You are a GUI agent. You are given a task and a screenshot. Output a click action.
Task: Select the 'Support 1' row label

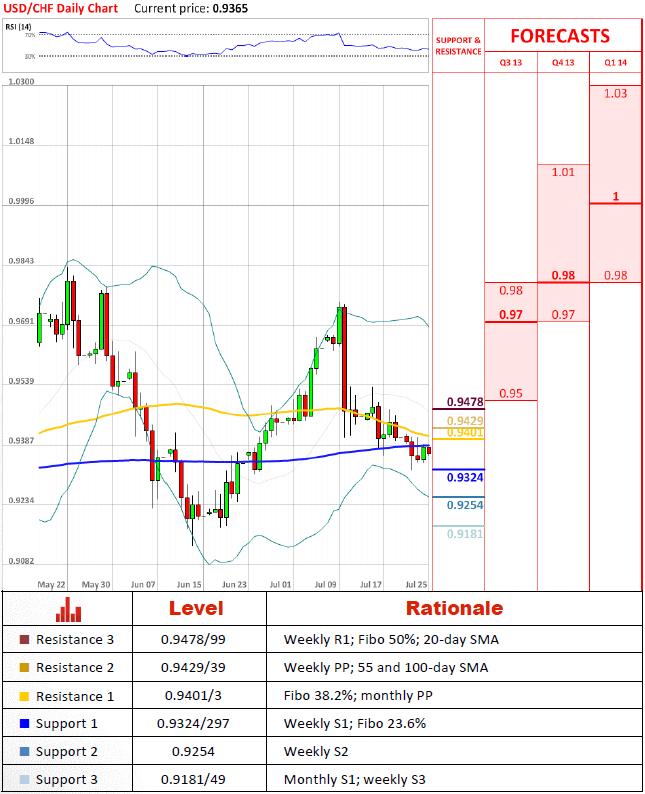tap(67, 724)
